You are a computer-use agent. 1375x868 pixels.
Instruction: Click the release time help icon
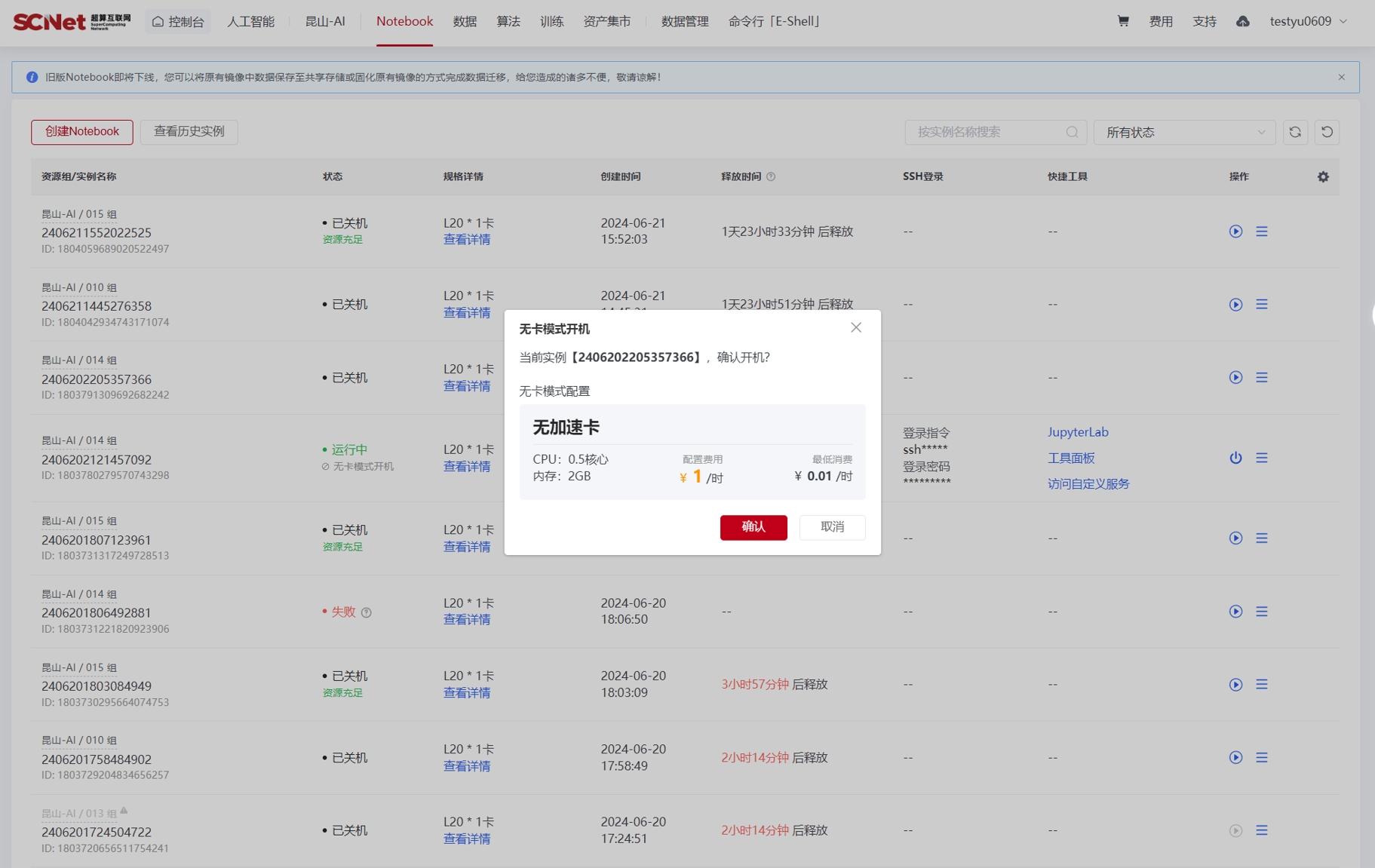click(x=771, y=176)
